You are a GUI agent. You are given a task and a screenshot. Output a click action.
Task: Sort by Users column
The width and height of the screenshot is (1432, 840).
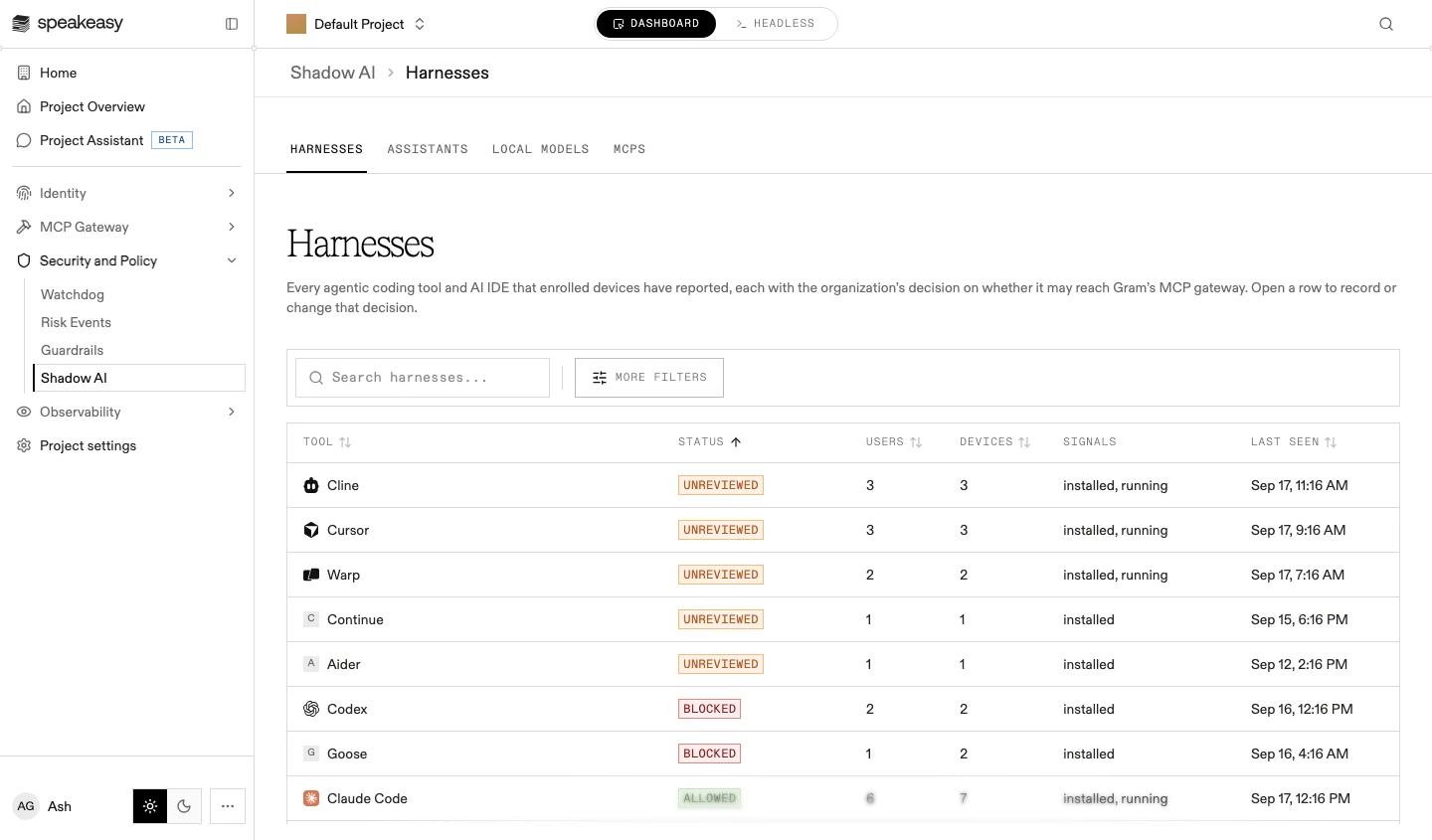[894, 442]
